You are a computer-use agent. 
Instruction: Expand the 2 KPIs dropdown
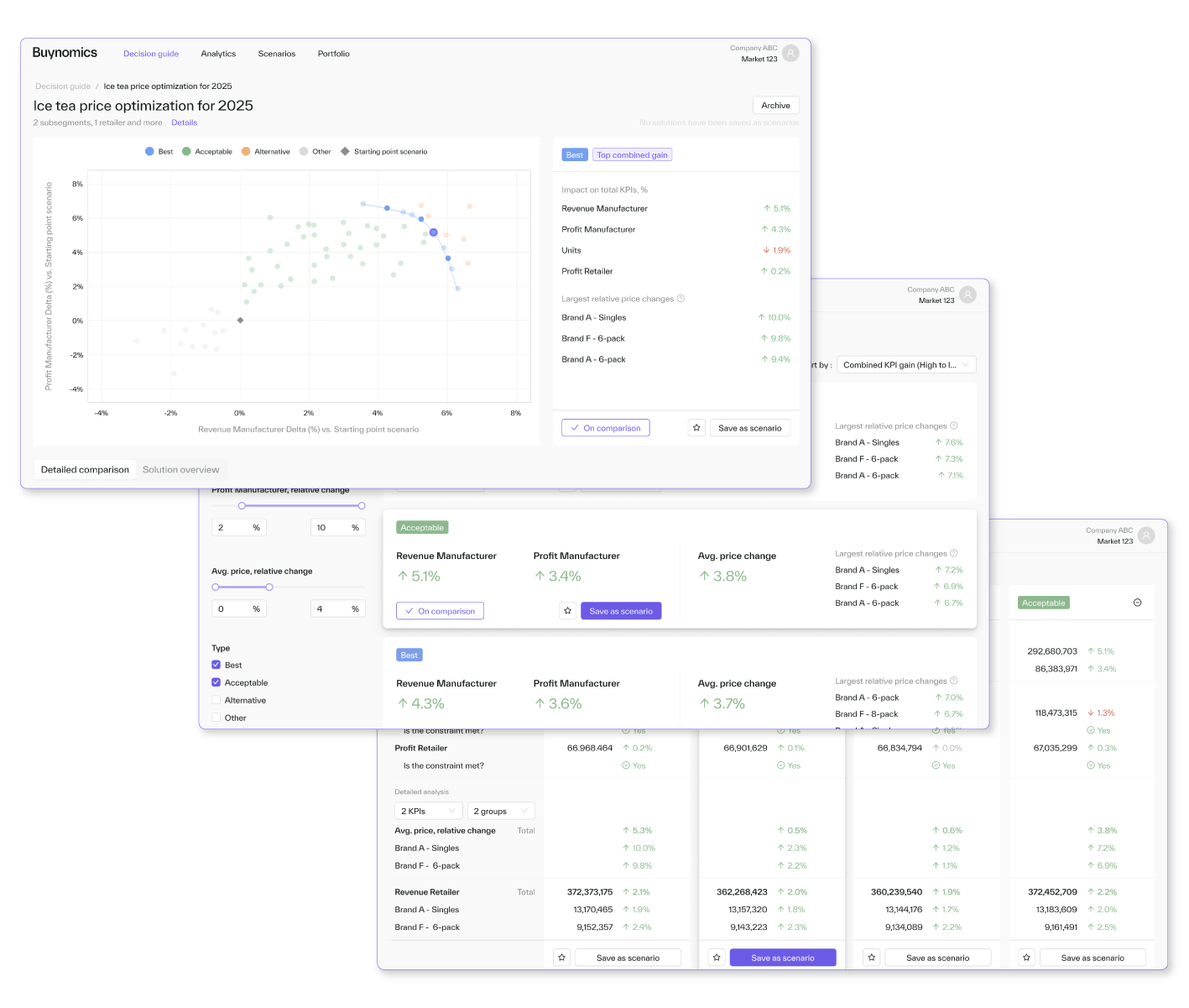click(428, 811)
